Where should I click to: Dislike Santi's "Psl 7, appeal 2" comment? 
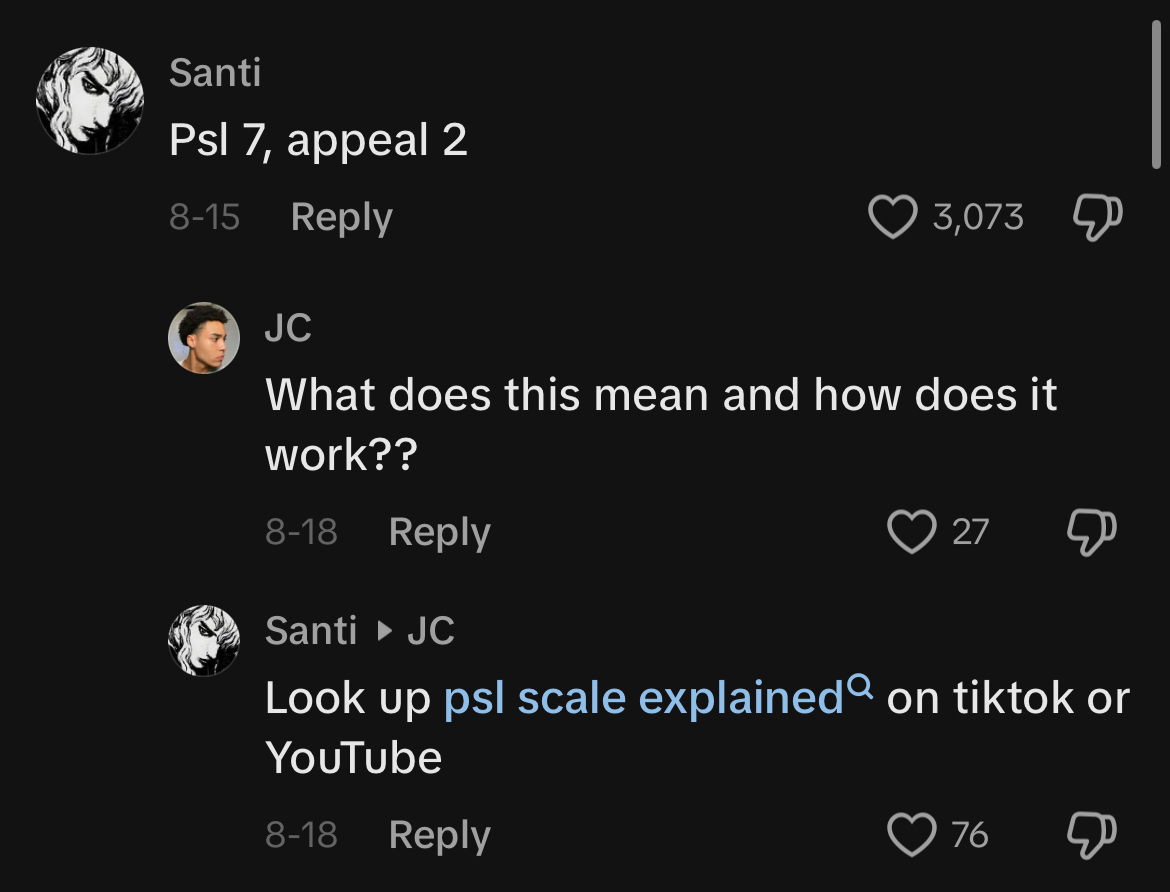point(1096,218)
